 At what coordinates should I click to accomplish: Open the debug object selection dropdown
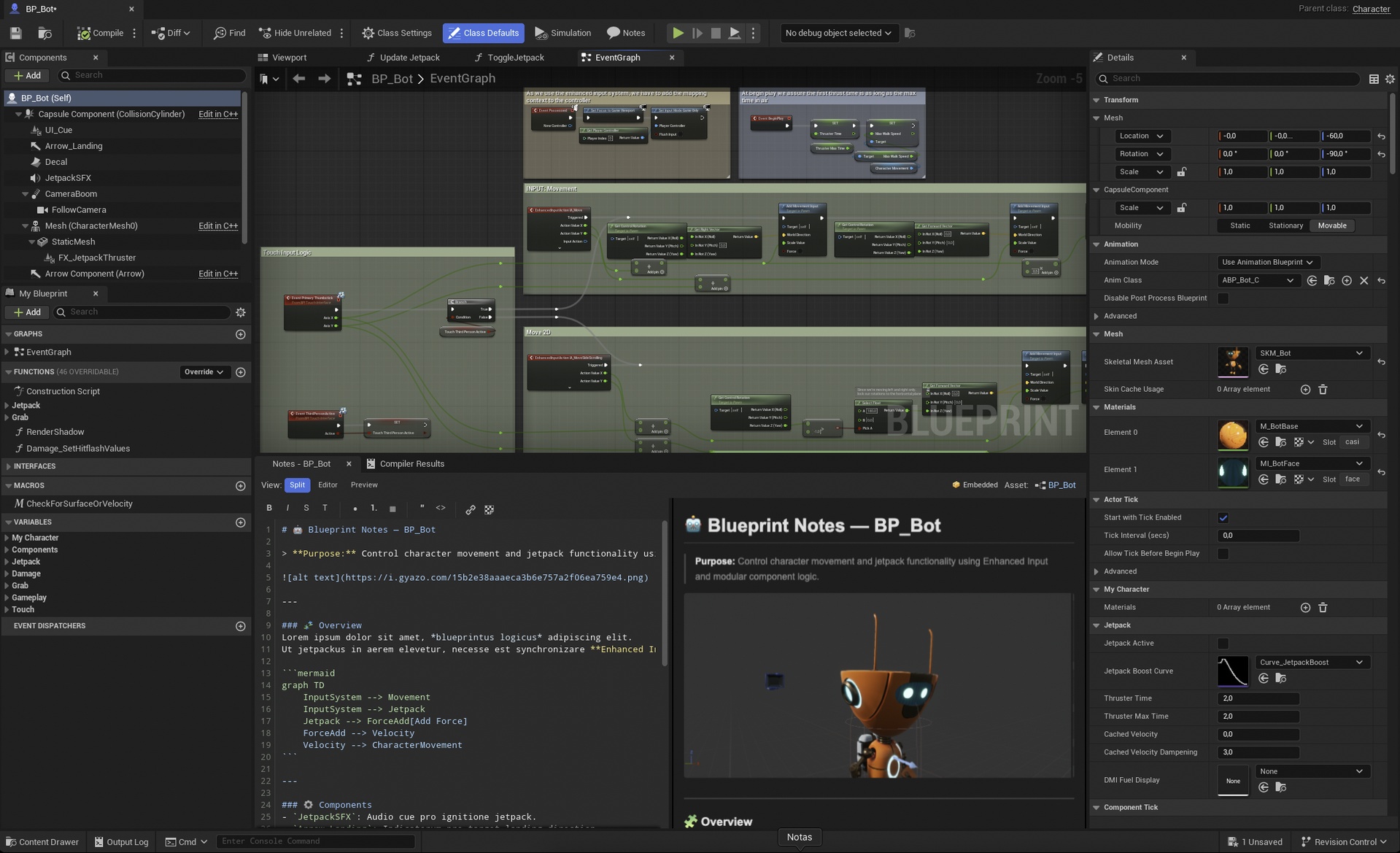[838, 34]
